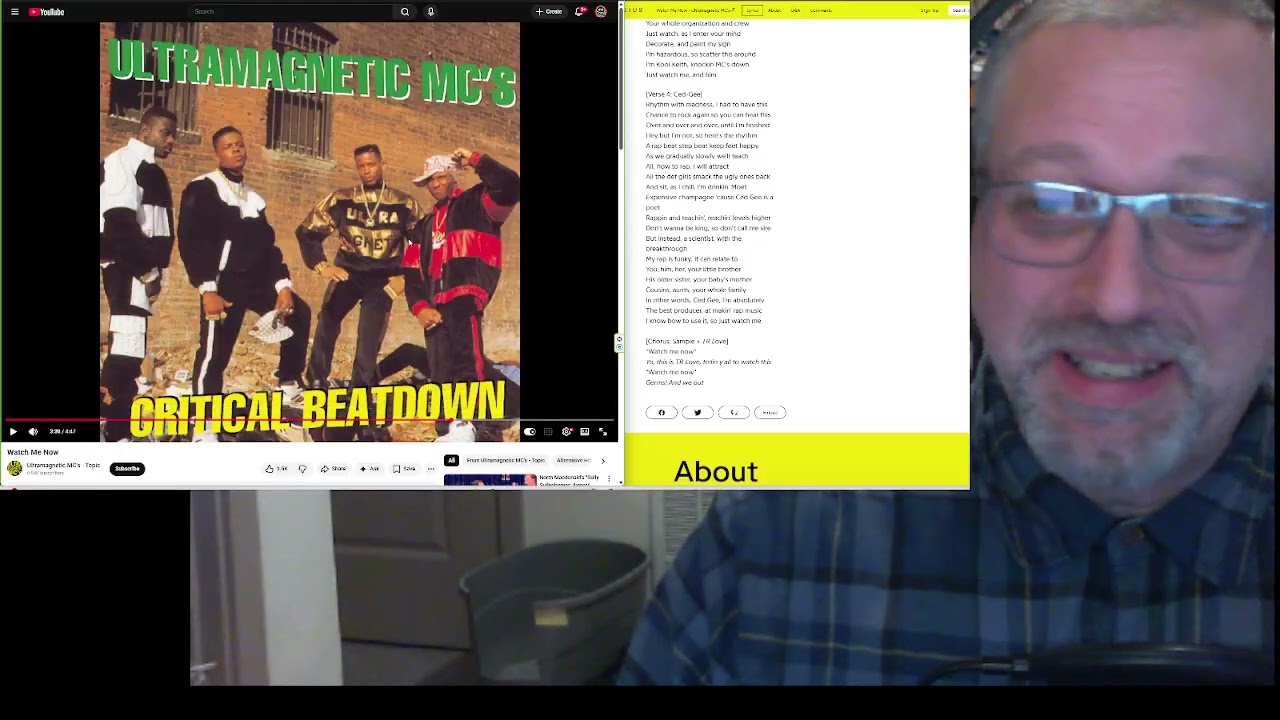Select the Alternative chip in recommendations

click(x=572, y=460)
